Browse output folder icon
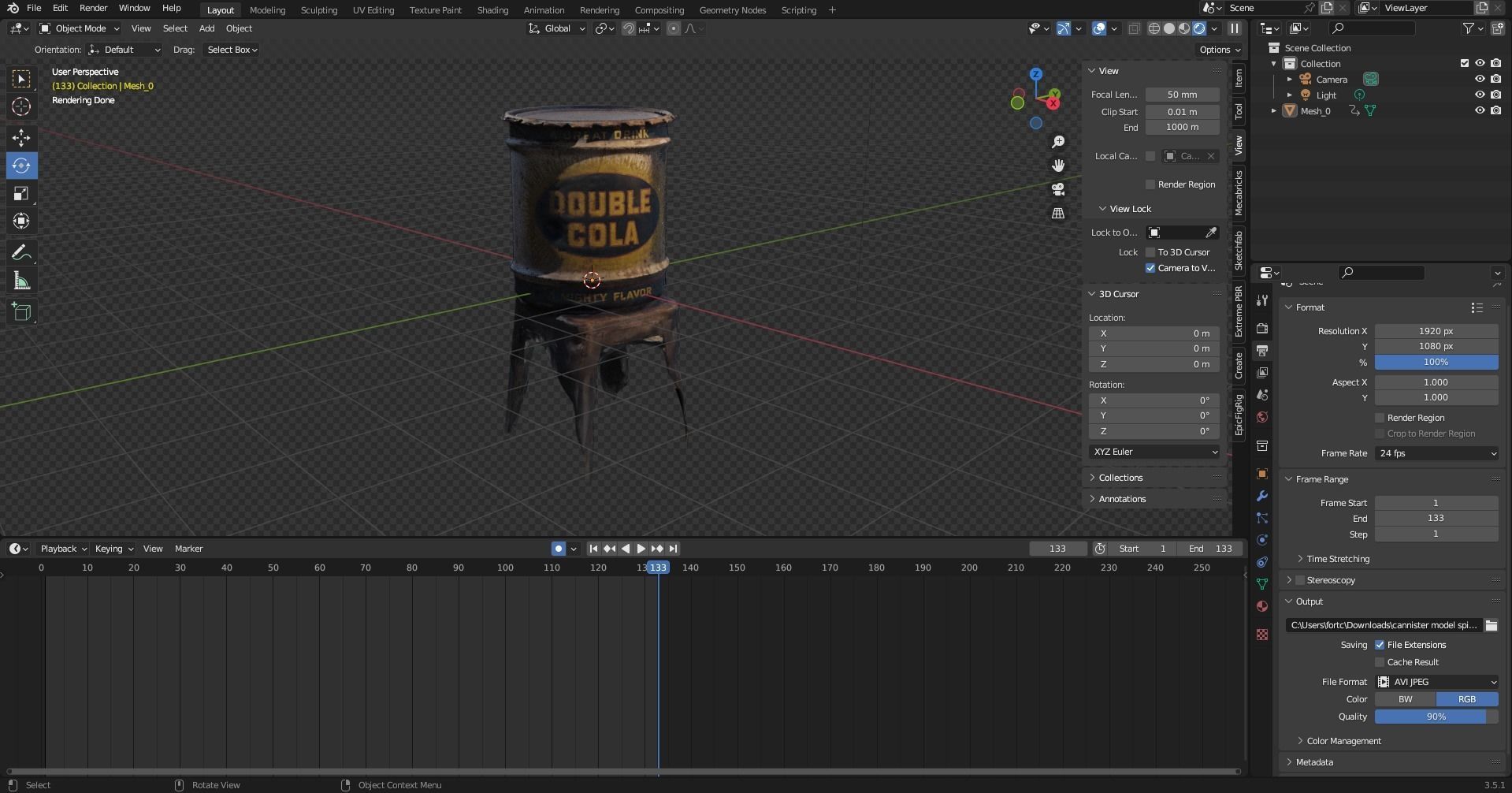The height and width of the screenshot is (793, 1512). (x=1491, y=625)
